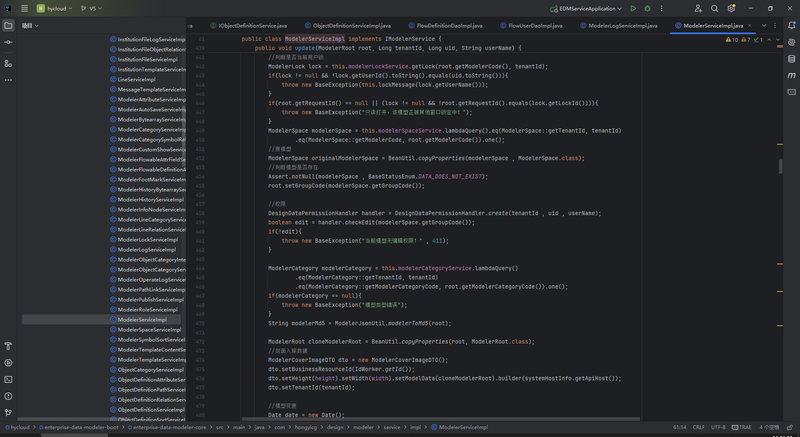Open the main hamburger menu
This screenshot has height=437, width=800.
tap(24, 8)
